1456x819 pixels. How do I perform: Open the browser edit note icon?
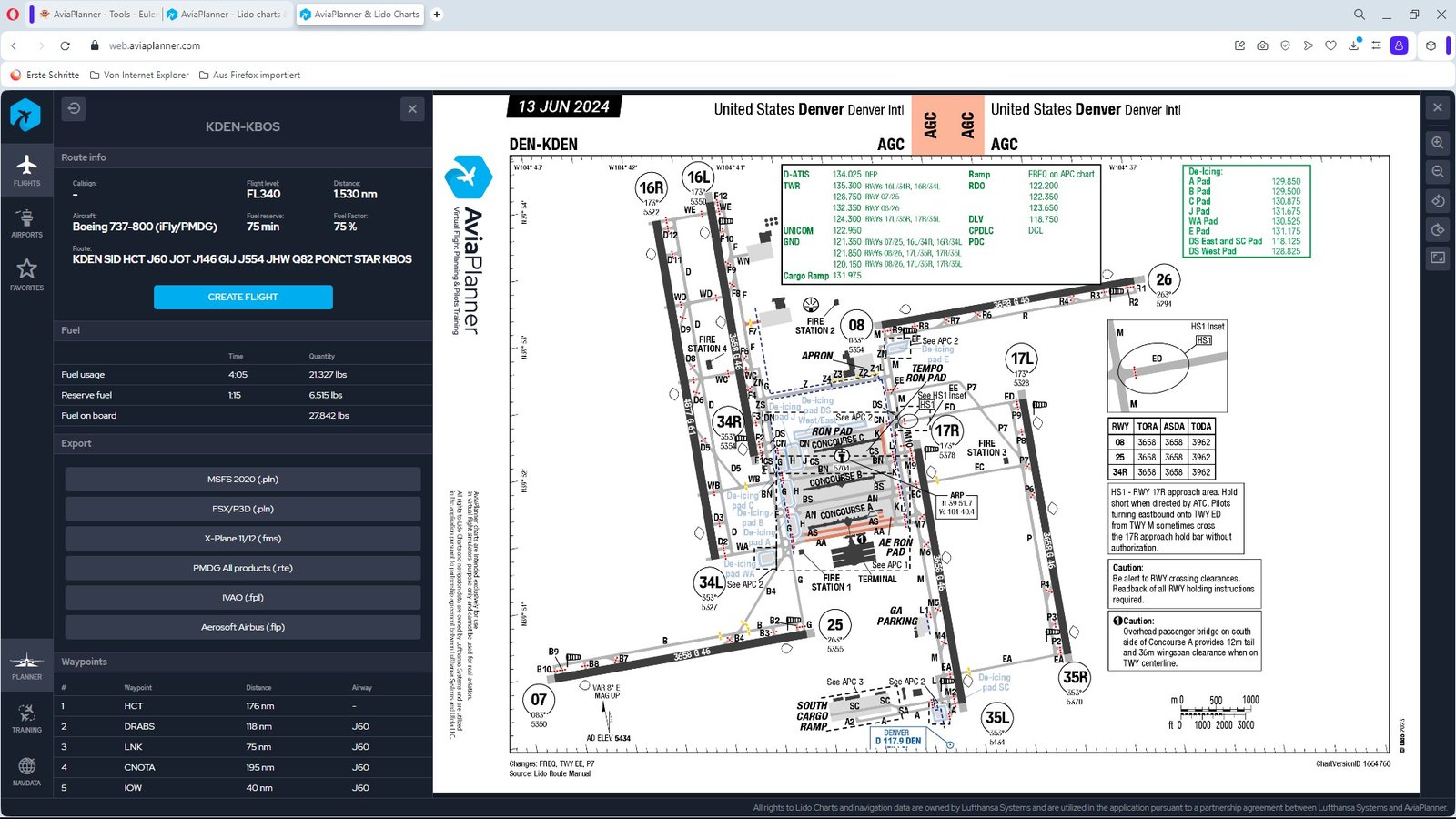(1239, 45)
